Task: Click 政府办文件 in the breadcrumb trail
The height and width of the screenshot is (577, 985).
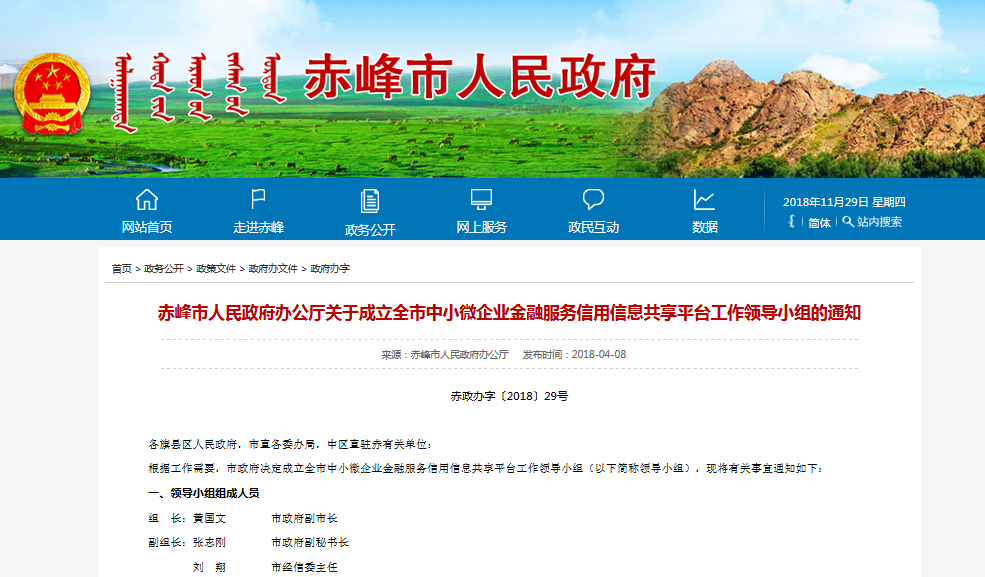Action: point(273,269)
